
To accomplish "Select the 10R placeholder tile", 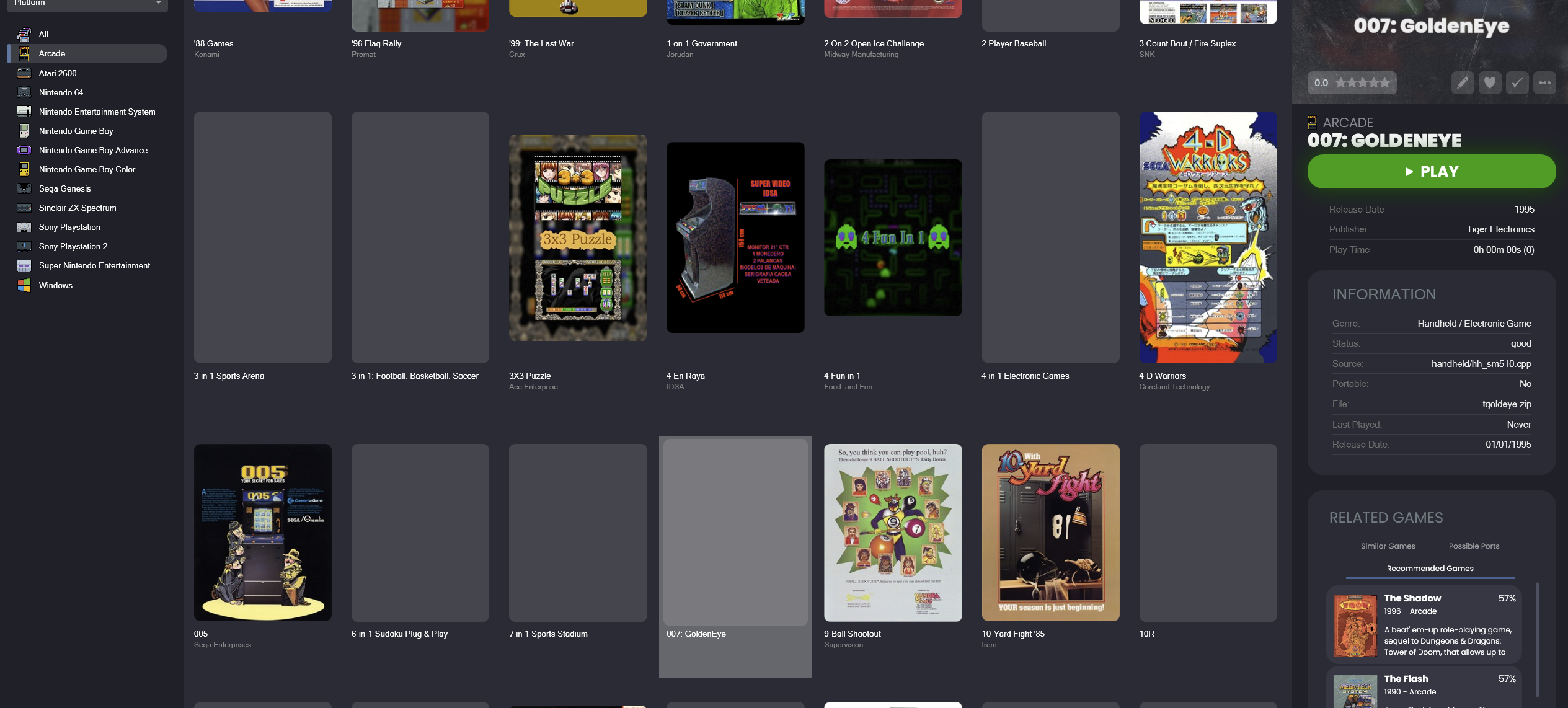I will [x=1208, y=533].
